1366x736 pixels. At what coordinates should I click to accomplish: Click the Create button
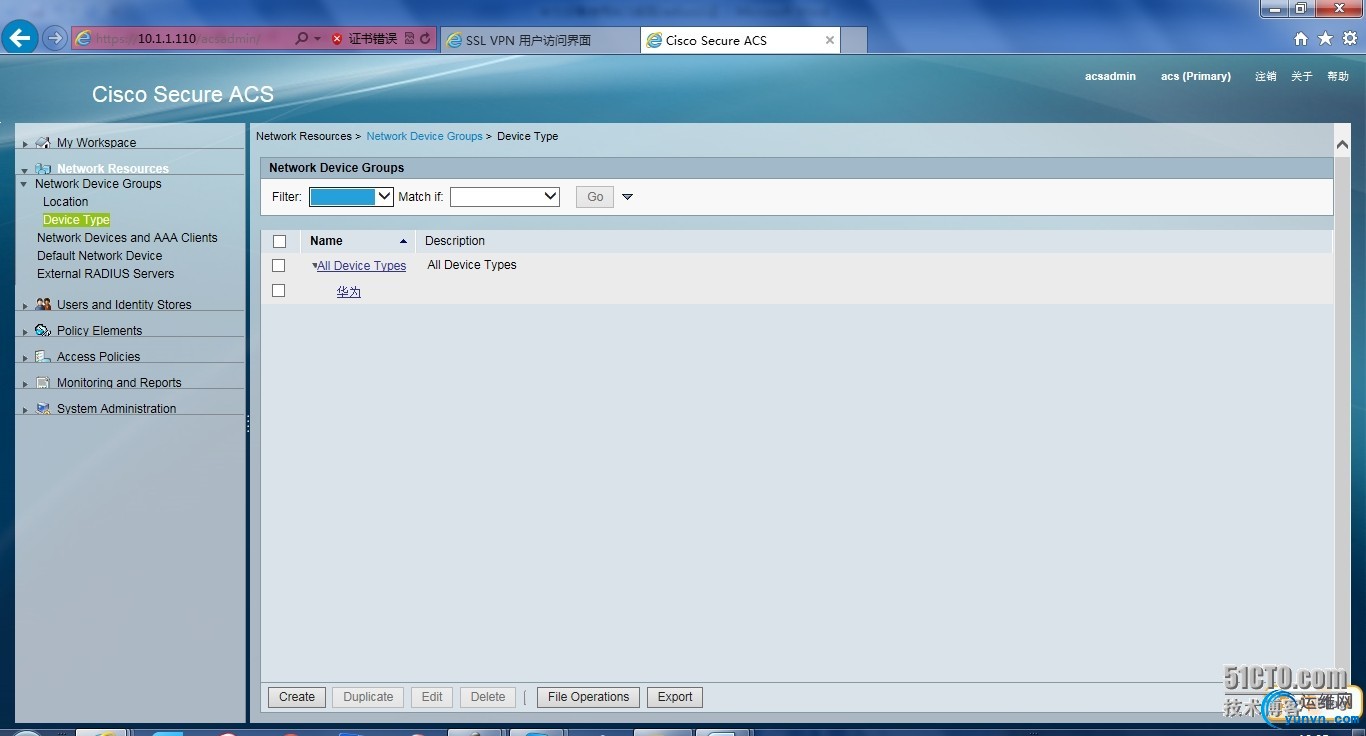click(297, 697)
